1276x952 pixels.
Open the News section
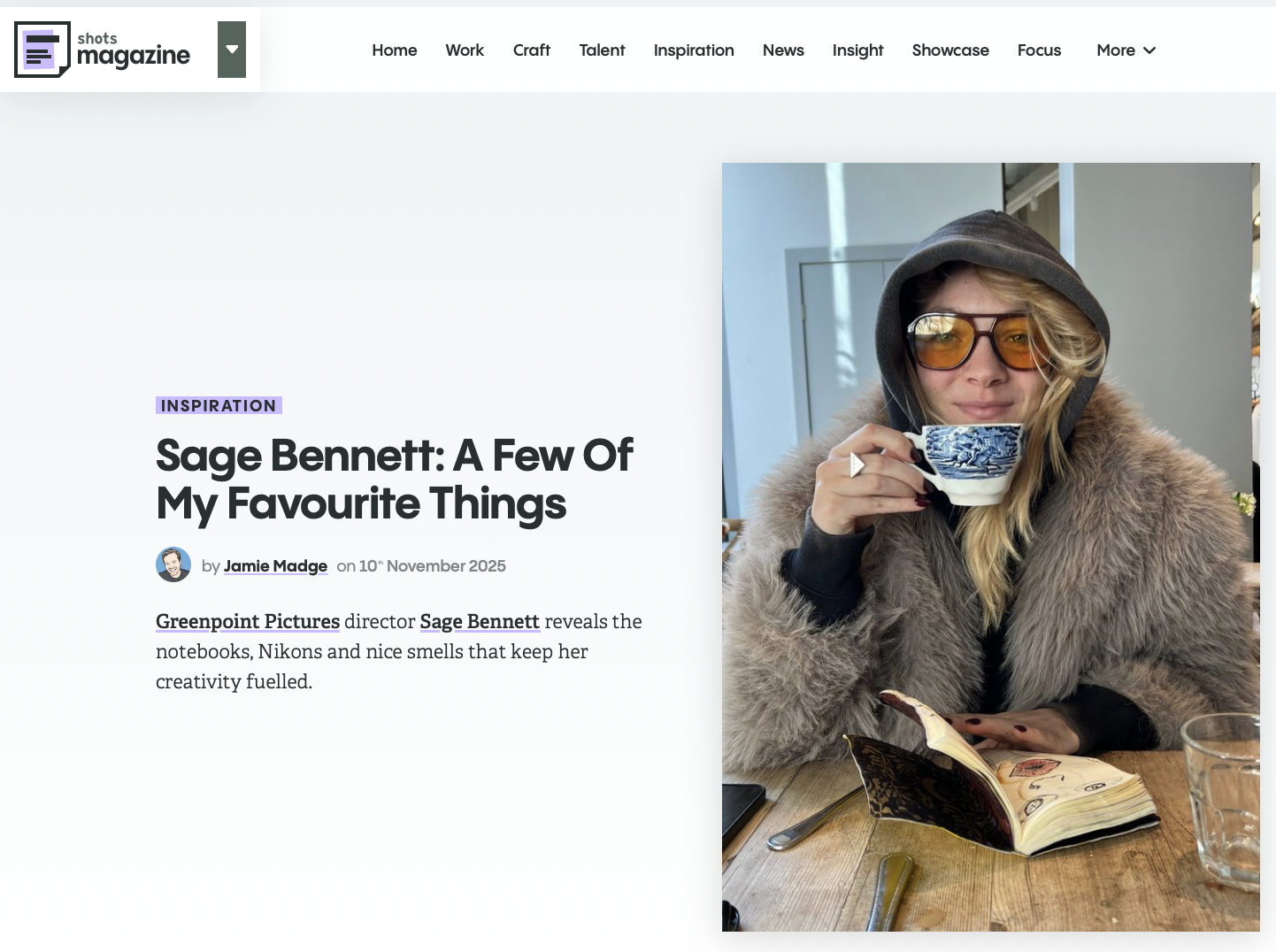783,50
